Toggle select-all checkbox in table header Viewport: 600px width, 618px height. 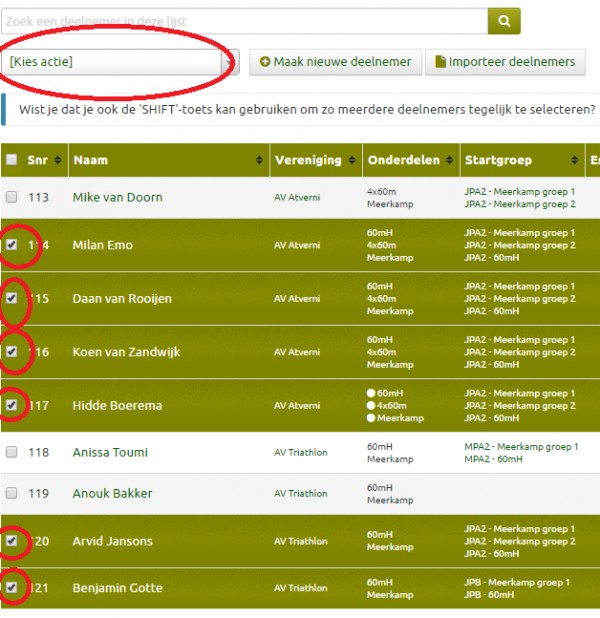(12, 160)
